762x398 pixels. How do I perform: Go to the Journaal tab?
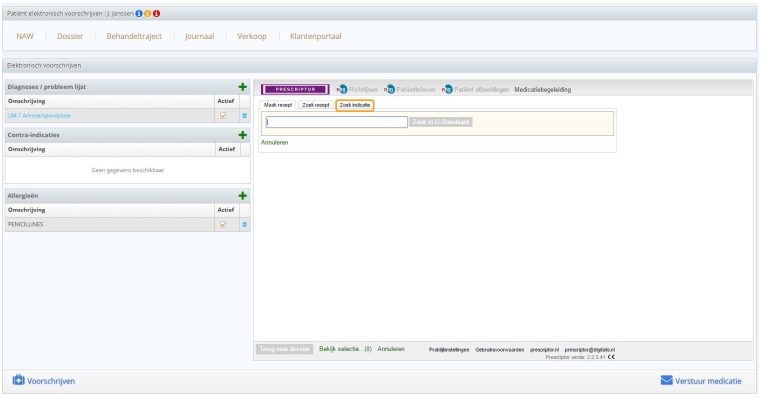[199, 36]
